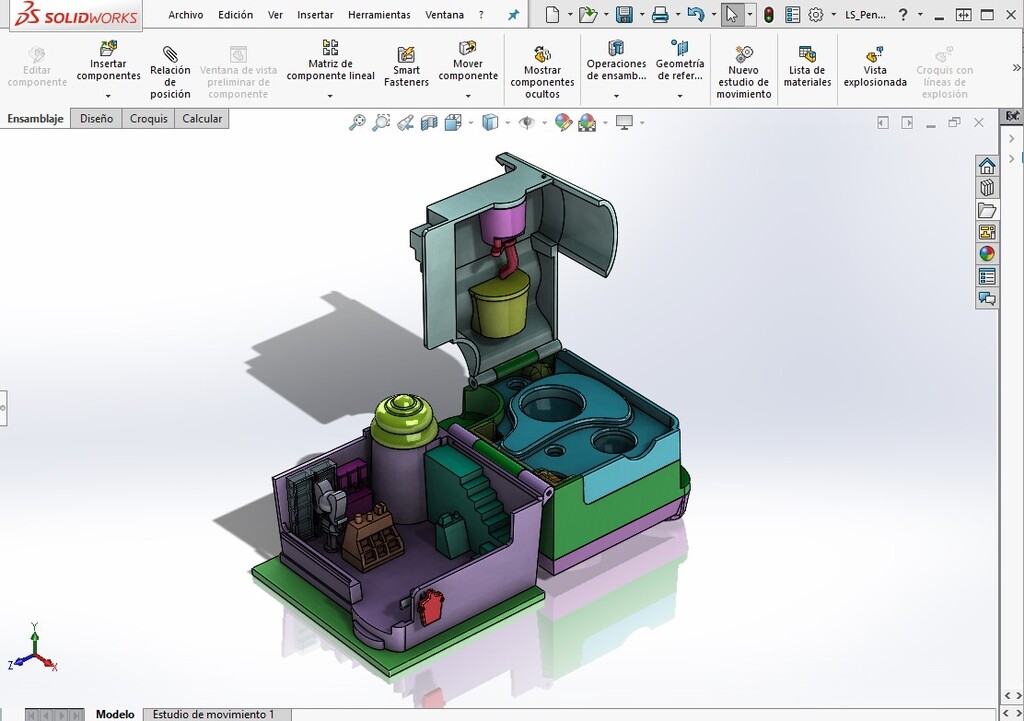Start a Nuevo estudio de movimiento
Viewport: 1024px width, 721px height.
743,68
